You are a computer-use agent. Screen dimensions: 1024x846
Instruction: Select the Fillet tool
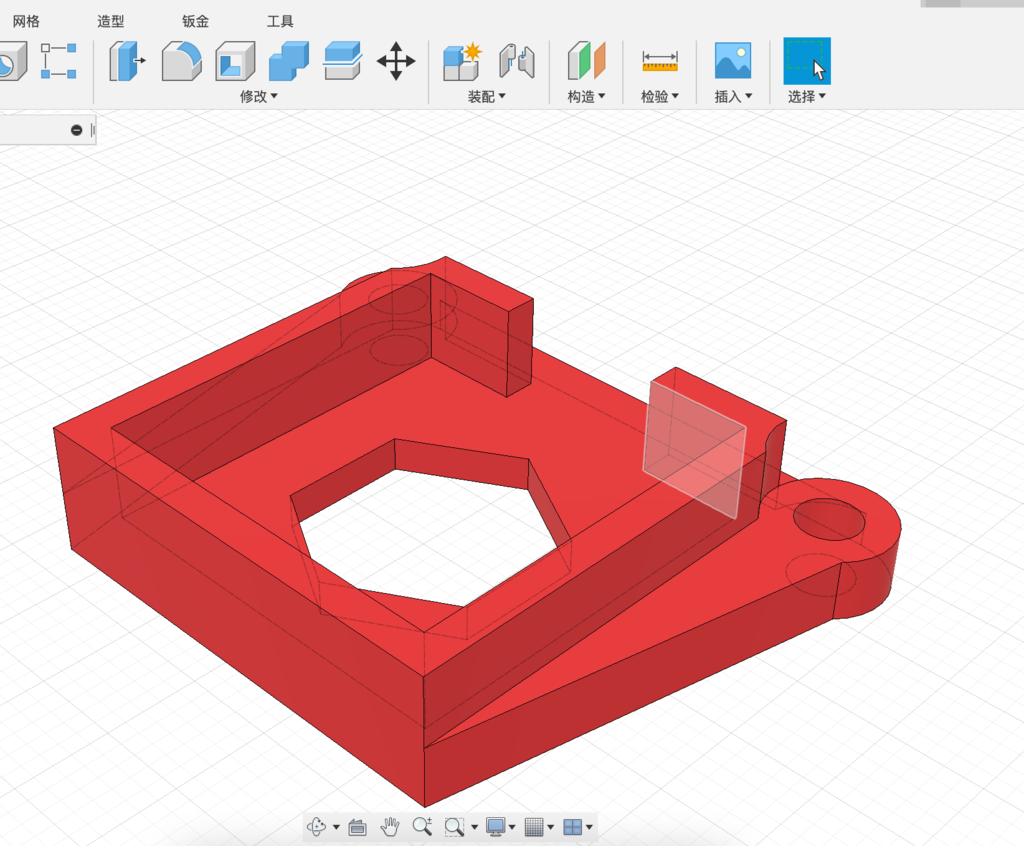(181, 60)
